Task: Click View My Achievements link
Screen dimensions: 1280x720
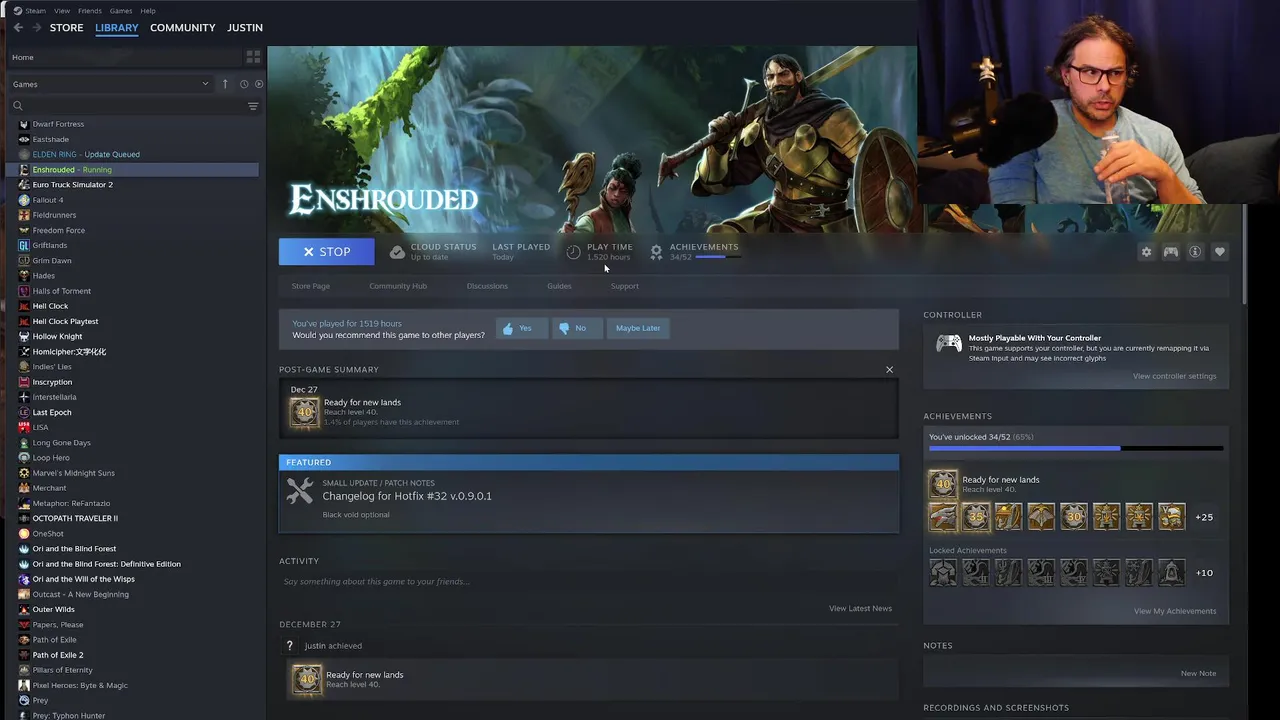Action: pos(1175,611)
